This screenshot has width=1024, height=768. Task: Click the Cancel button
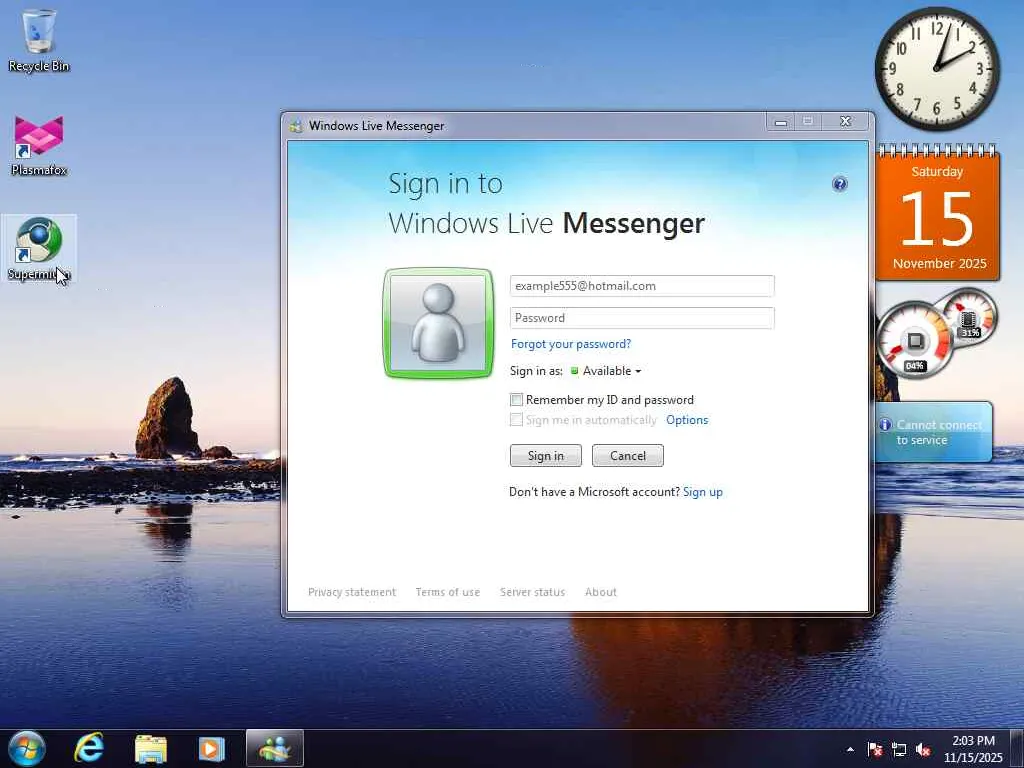click(628, 456)
